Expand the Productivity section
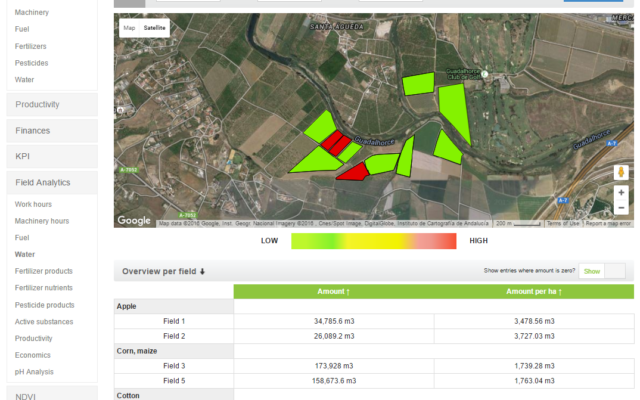Image resolution: width=640 pixels, height=400 pixels. coord(52,104)
